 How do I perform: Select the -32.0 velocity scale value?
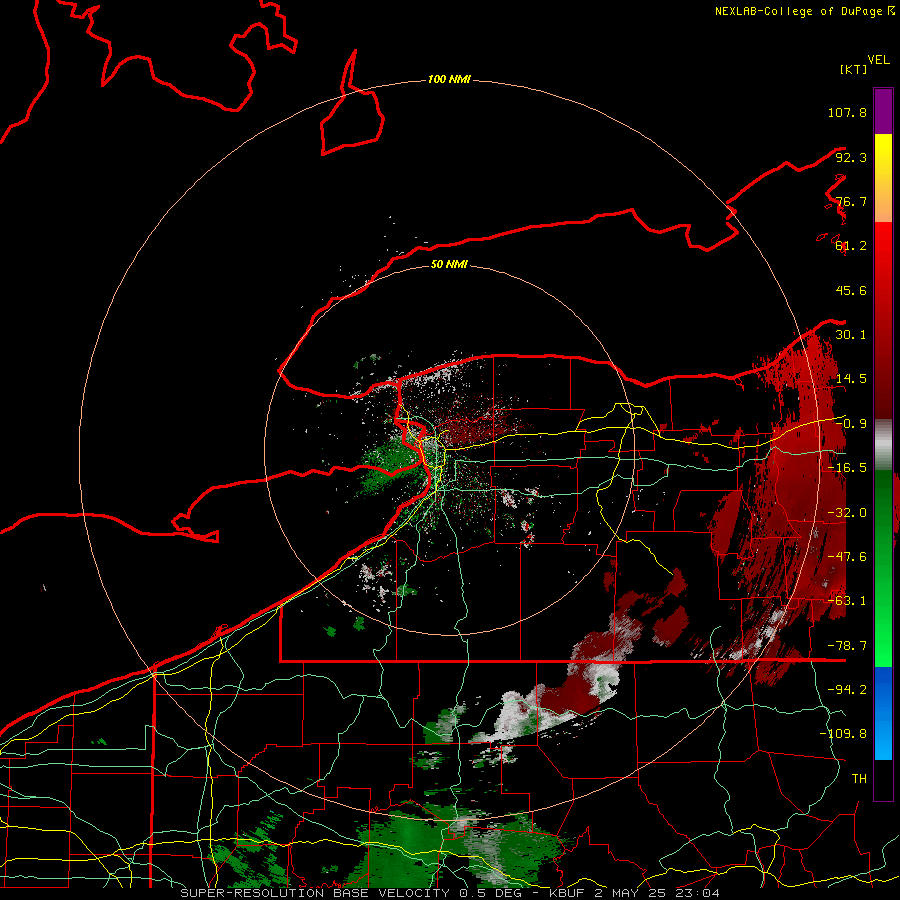pyautogui.click(x=847, y=513)
